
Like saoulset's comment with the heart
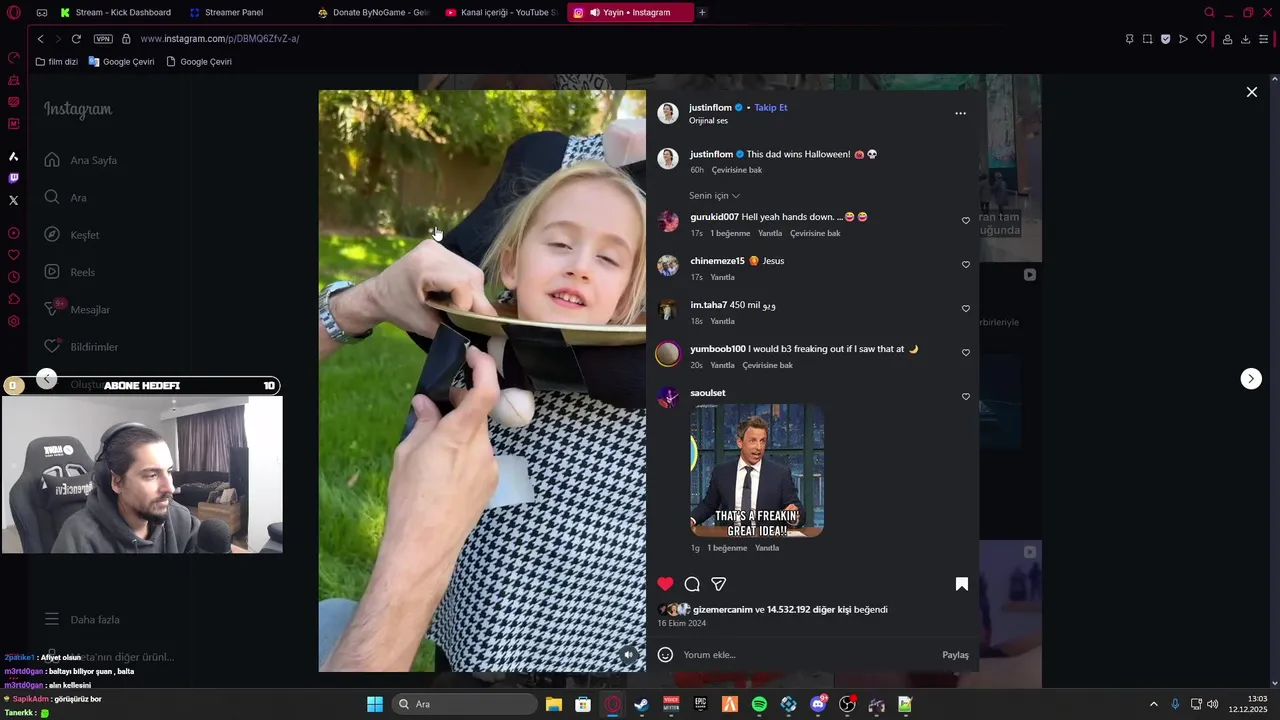tap(966, 397)
